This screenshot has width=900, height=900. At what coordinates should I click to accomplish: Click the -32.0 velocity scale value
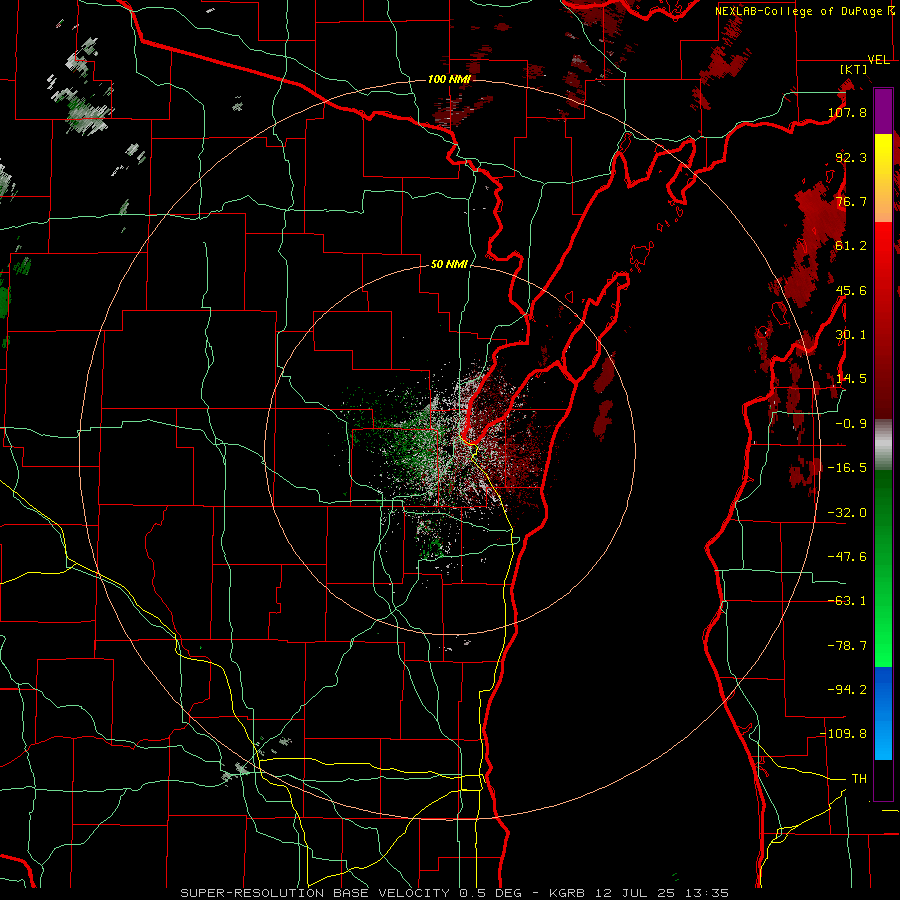848,513
